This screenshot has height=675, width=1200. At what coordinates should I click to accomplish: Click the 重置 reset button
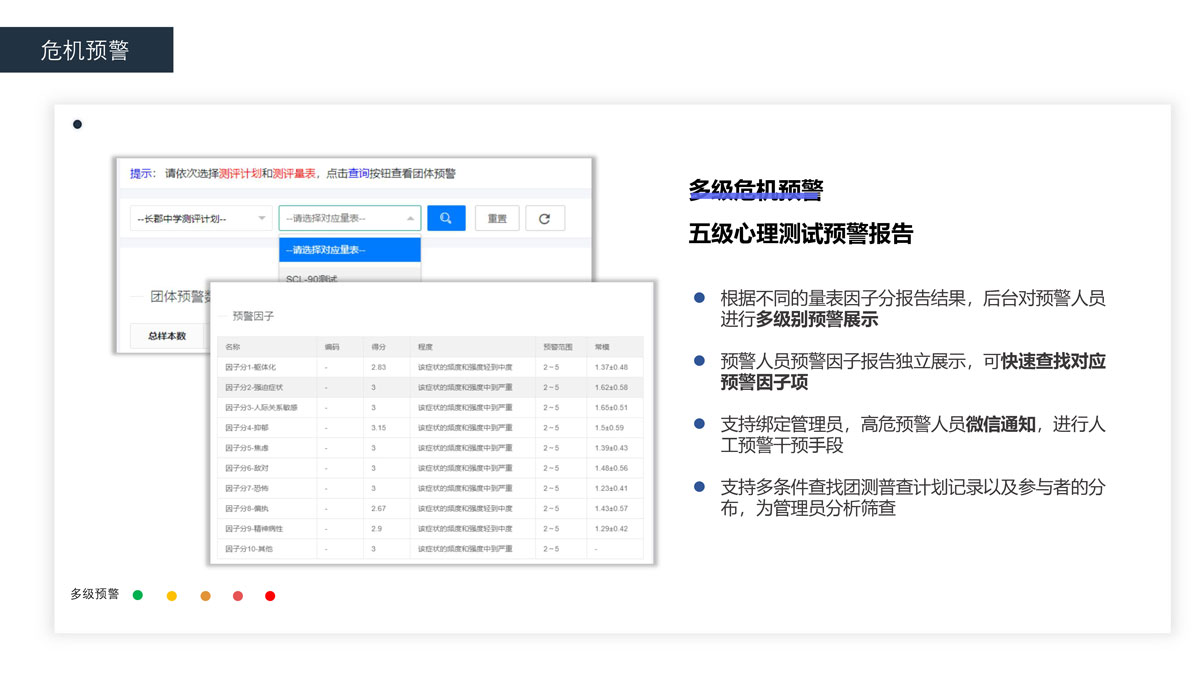(497, 218)
